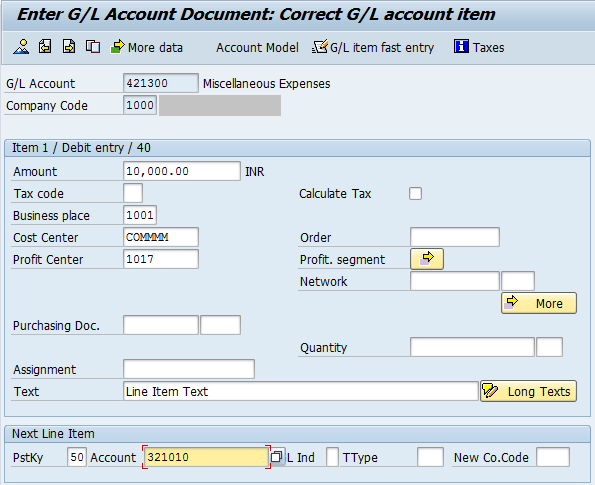
Task: Click the New Co.Code field
Action: coord(553,457)
